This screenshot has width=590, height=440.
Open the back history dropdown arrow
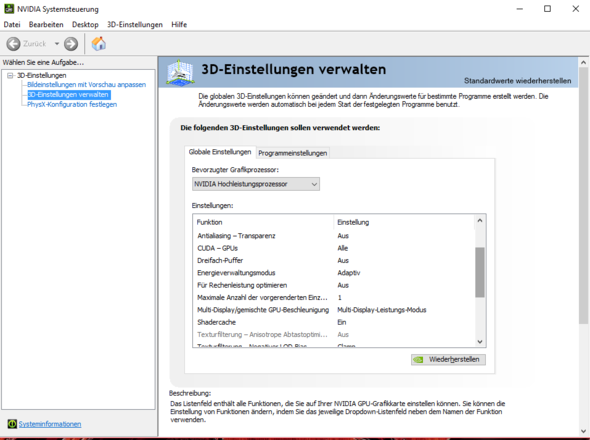tap(57, 44)
